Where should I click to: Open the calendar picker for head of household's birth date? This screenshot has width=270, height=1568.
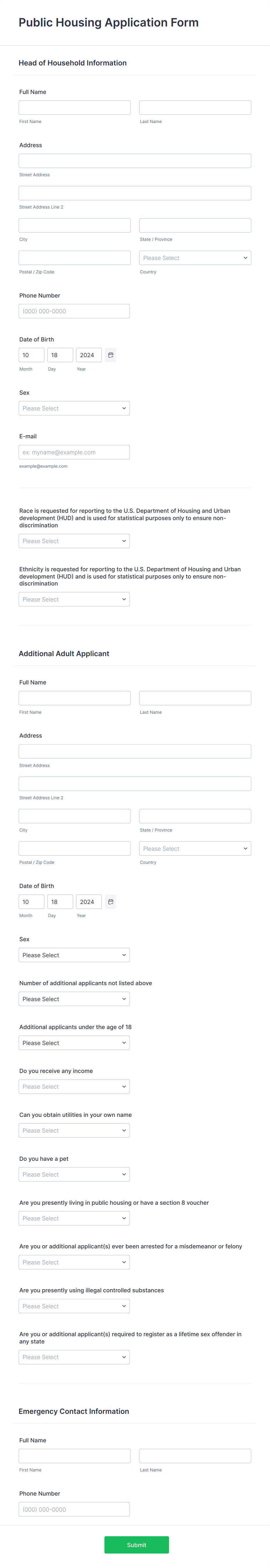tap(110, 355)
